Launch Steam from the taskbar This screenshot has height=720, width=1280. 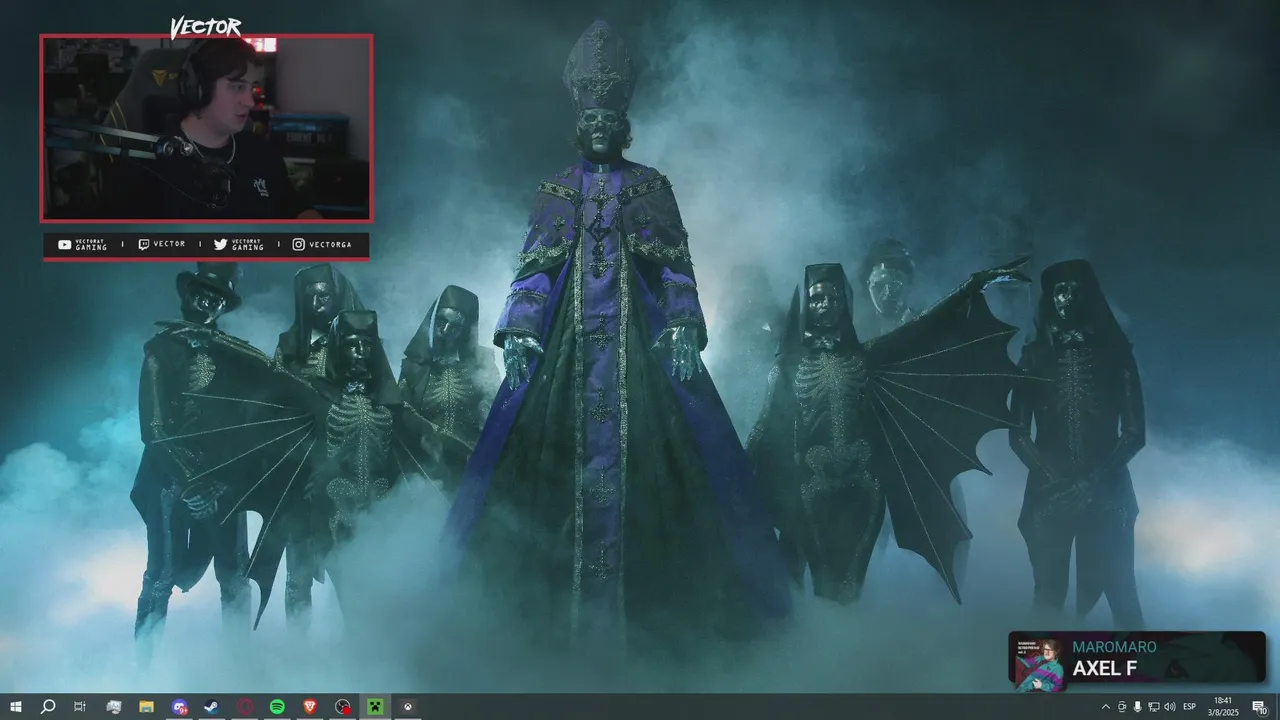(x=212, y=707)
